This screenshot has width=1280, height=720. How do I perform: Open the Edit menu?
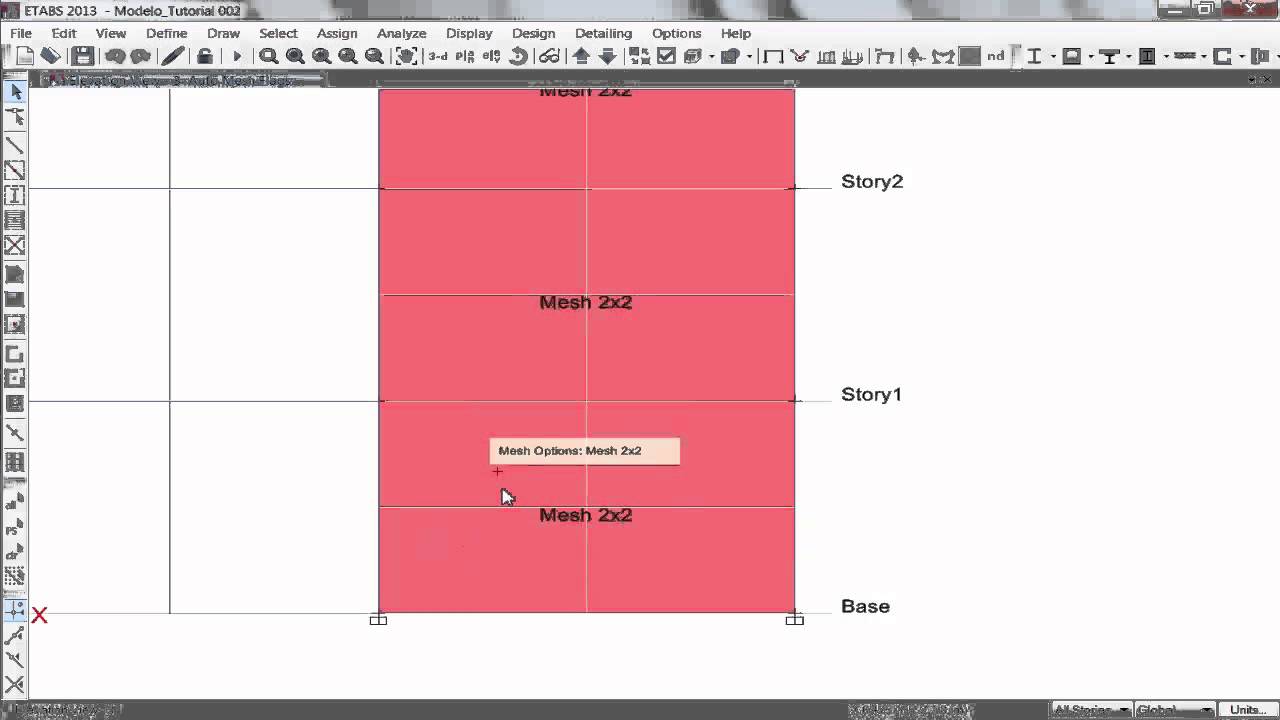(x=64, y=33)
